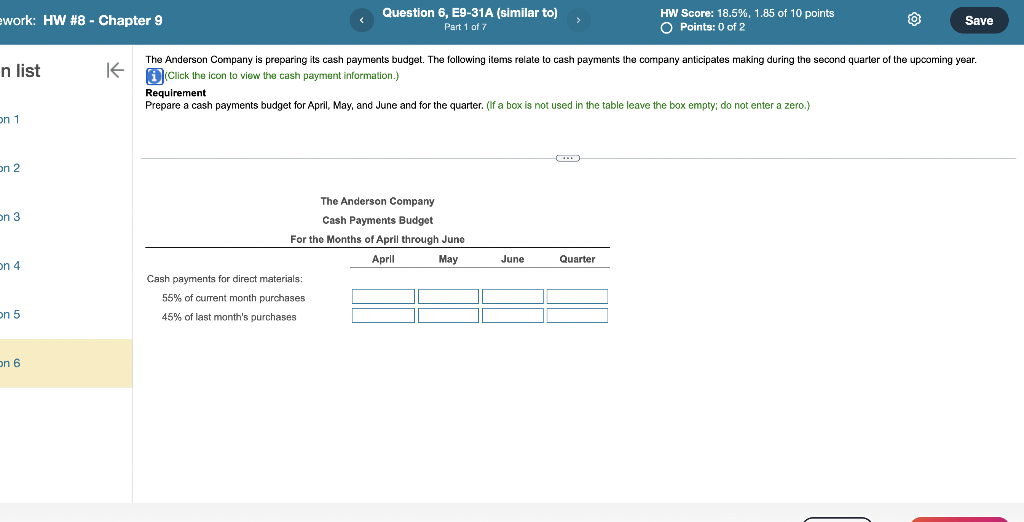This screenshot has height=522, width=1024.
Task: Click '55% of current month purchases' label
Action: pyautogui.click(x=233, y=298)
